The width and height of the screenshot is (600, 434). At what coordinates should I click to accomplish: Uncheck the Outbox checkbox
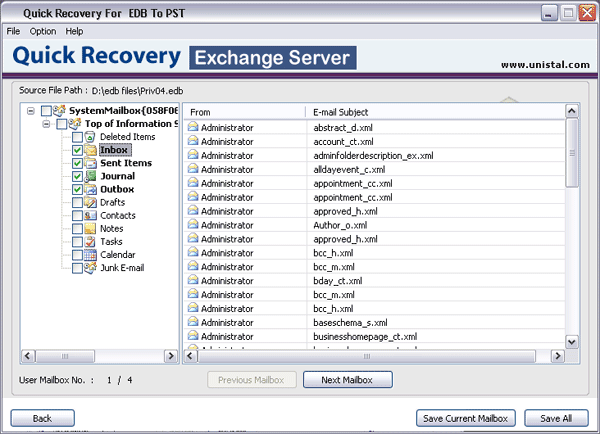(x=77, y=189)
